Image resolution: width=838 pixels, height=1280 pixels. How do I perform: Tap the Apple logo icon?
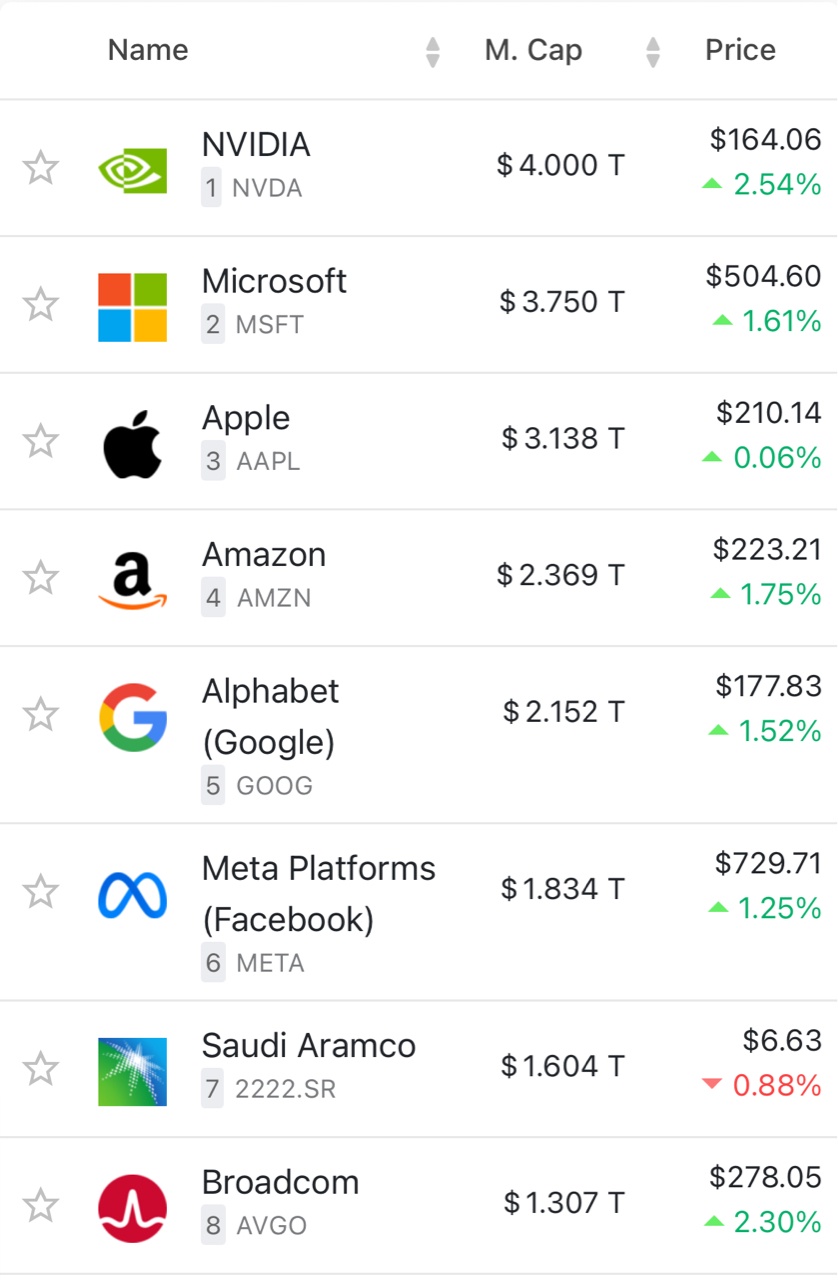click(x=132, y=443)
